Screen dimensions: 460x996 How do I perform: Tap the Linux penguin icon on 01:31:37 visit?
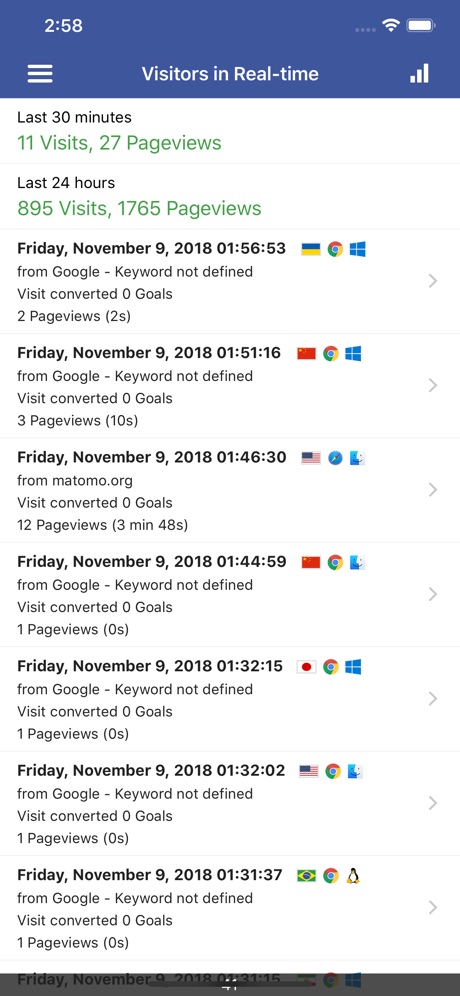(353, 876)
